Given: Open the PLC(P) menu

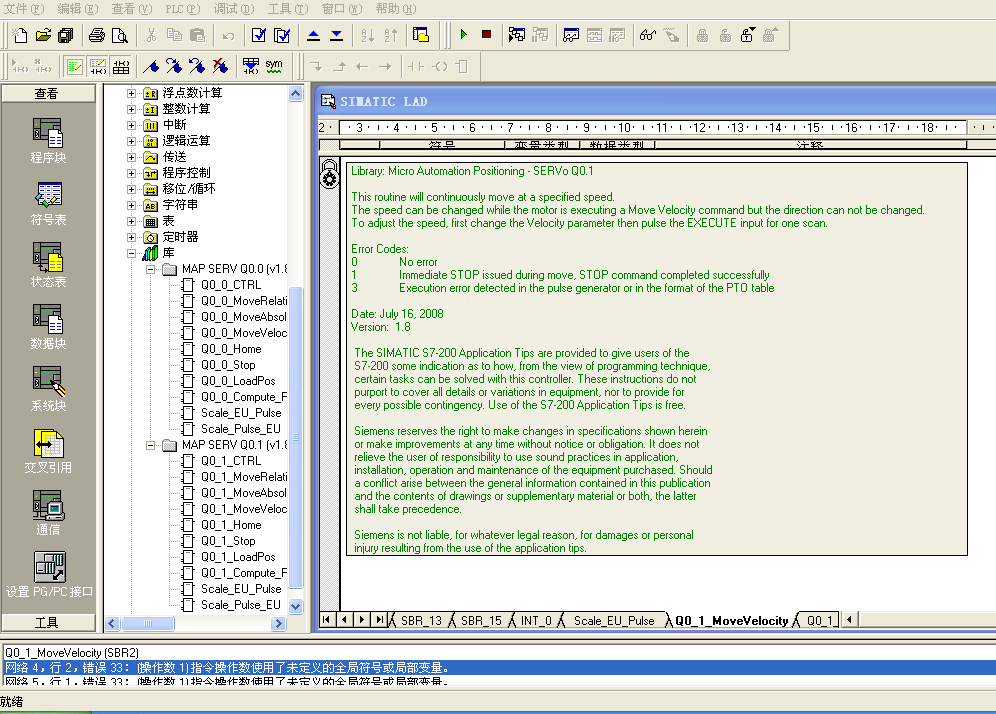Looking at the screenshot, I should [x=182, y=8].
